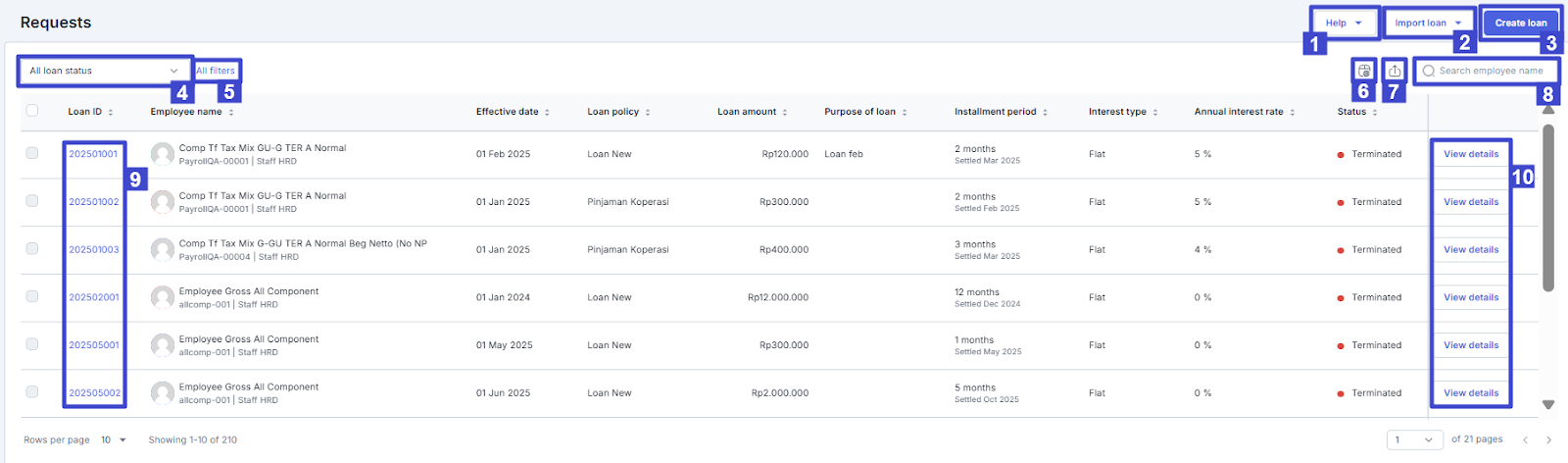Screen dimensions: 1568x463
Task: Open the All filters link
Action: 216,71
